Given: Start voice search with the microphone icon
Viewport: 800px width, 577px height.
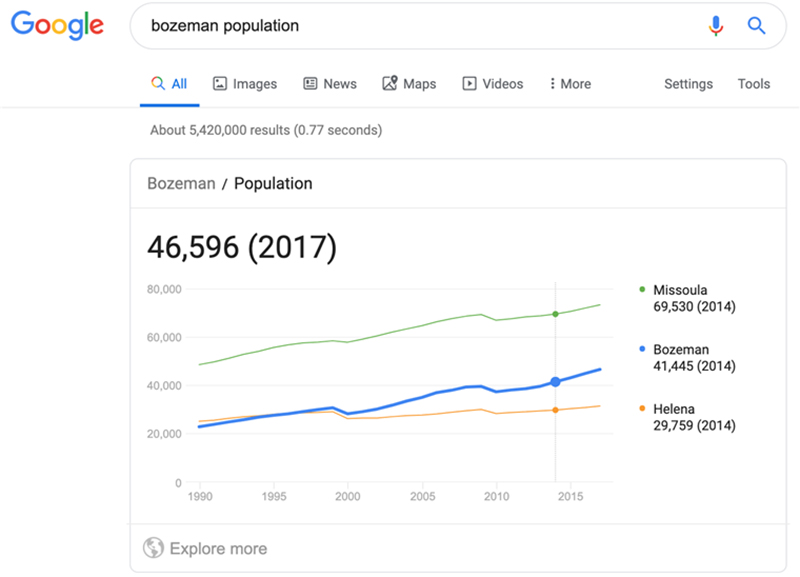Looking at the screenshot, I should click(x=716, y=26).
